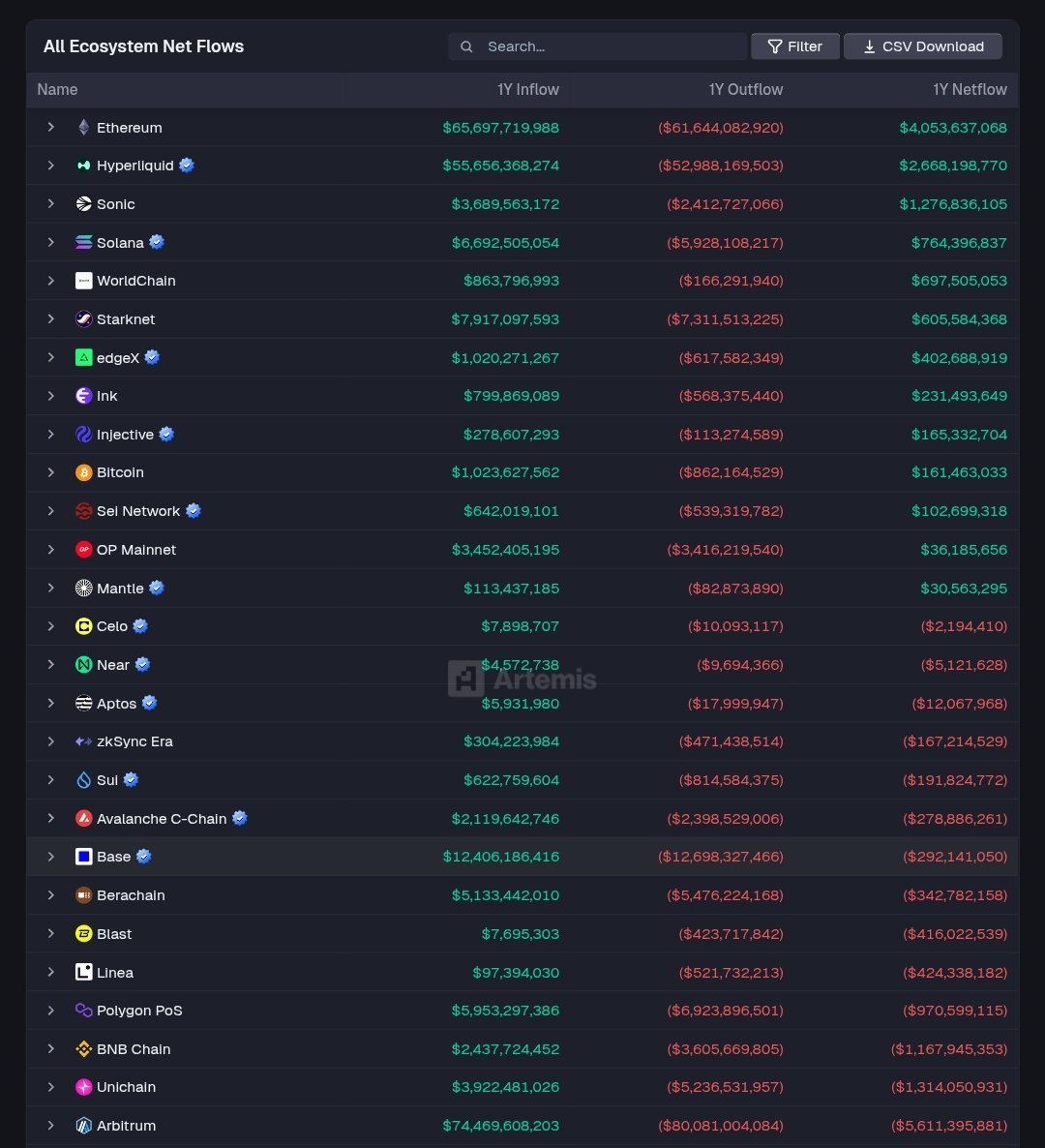Viewport: 1045px width, 1148px height.
Task: Click the Ethereum logo icon
Action: 83,128
